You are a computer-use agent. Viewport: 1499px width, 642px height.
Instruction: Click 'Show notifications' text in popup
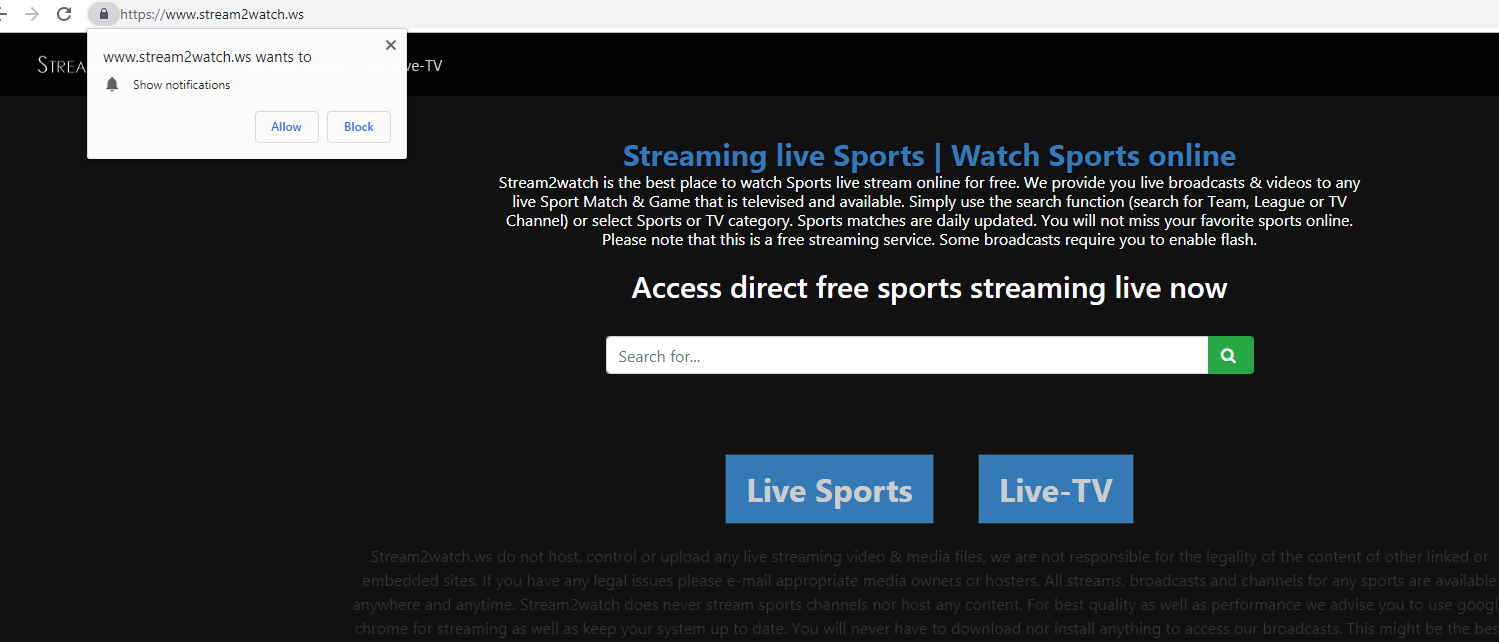click(181, 85)
